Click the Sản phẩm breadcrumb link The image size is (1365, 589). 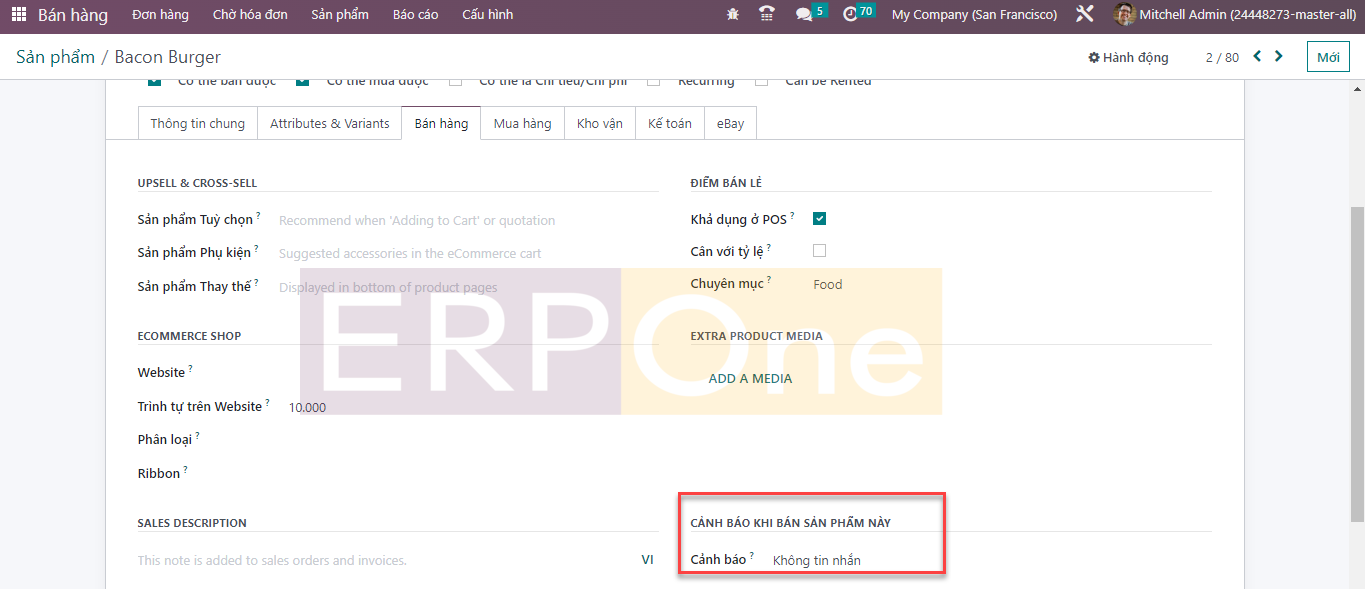(55, 57)
